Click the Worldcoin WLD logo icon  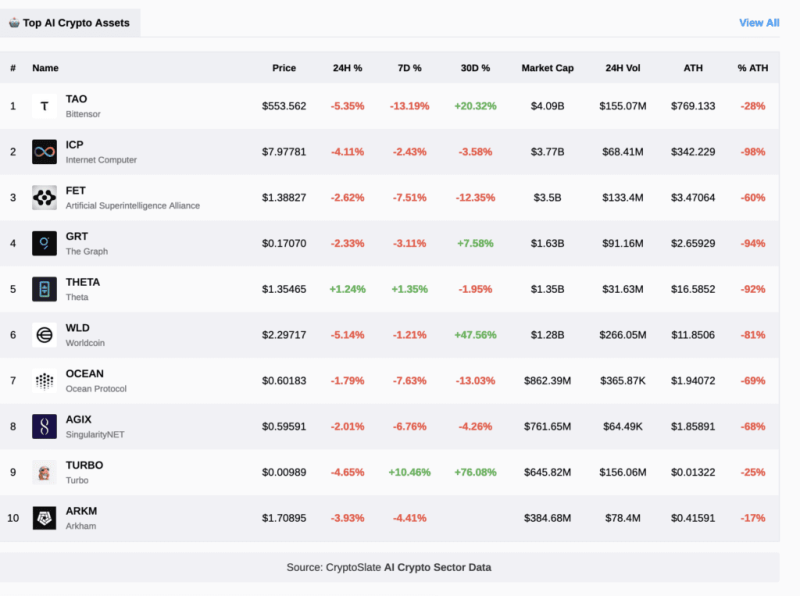[44, 335]
